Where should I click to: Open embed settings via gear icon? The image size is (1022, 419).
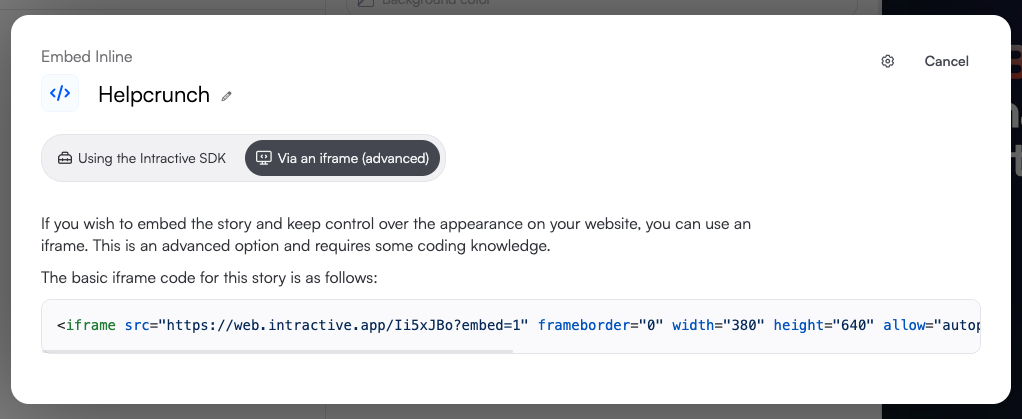tap(887, 61)
